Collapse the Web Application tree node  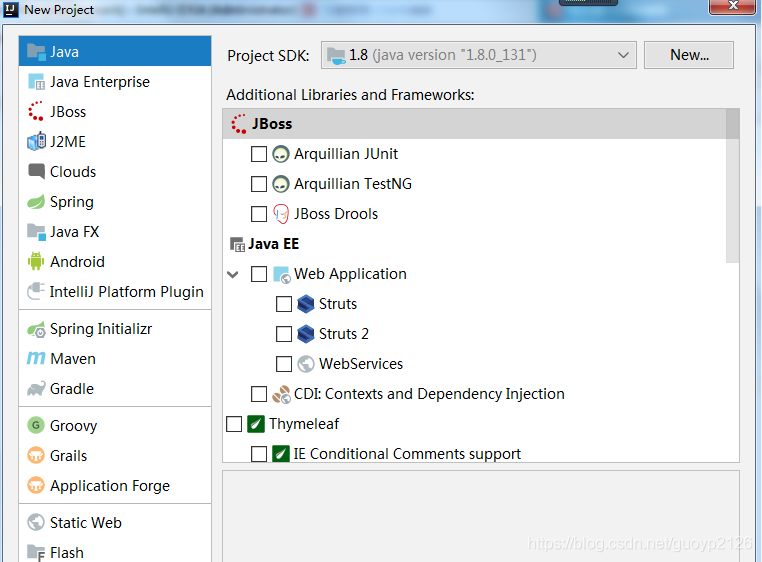[233, 274]
